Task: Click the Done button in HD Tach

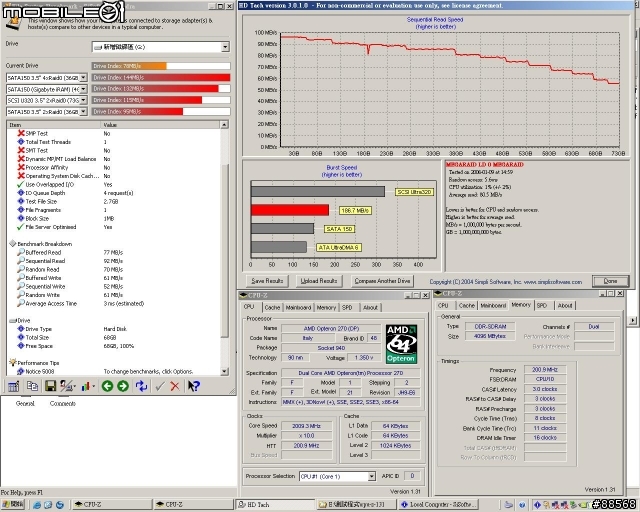Action: (x=610, y=281)
